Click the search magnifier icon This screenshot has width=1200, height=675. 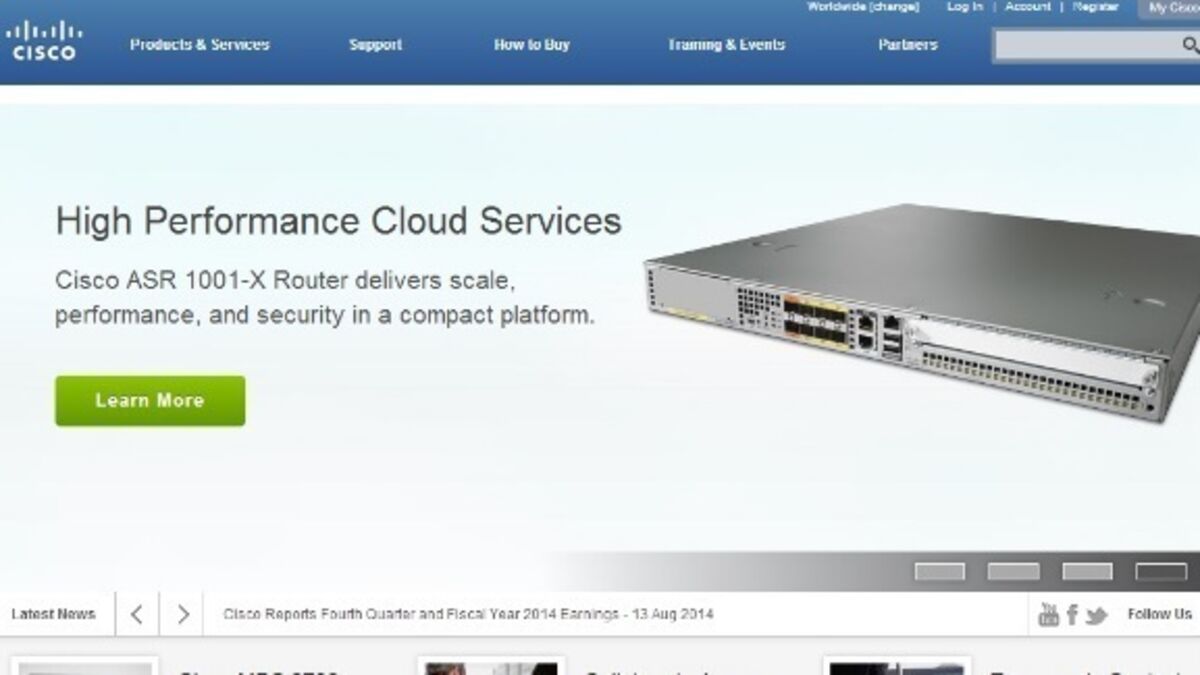click(1190, 45)
